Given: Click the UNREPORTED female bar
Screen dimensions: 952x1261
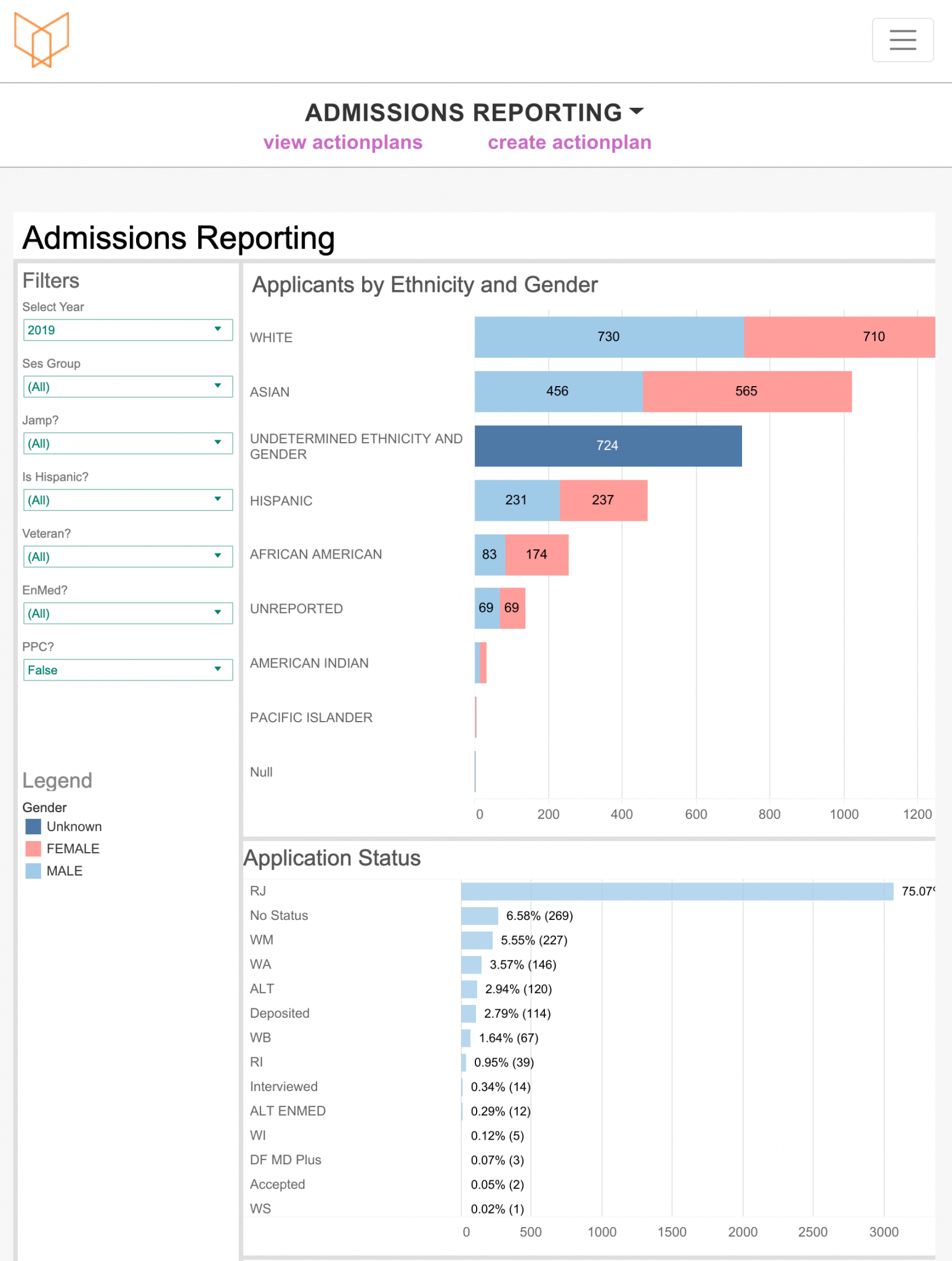Looking at the screenshot, I should [512, 608].
